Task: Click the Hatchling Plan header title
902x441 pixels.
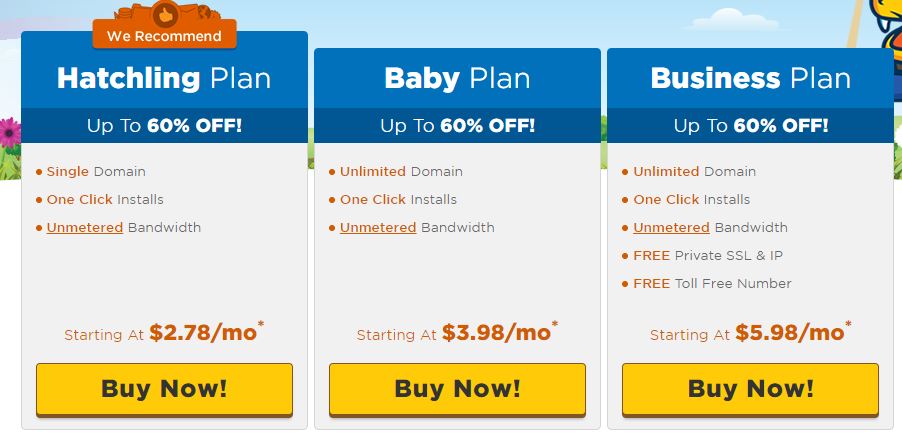Action: (164, 78)
